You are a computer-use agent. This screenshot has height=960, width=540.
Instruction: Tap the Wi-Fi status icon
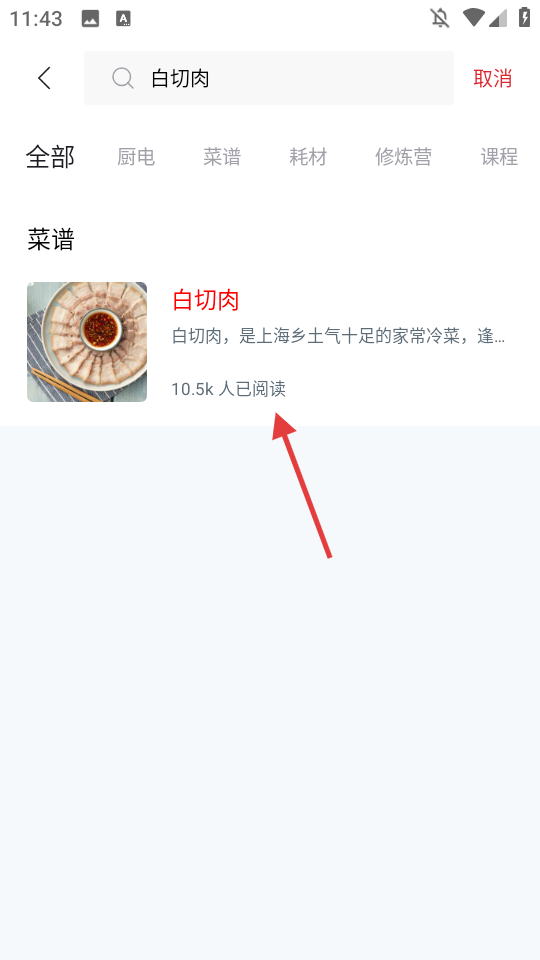tap(474, 18)
